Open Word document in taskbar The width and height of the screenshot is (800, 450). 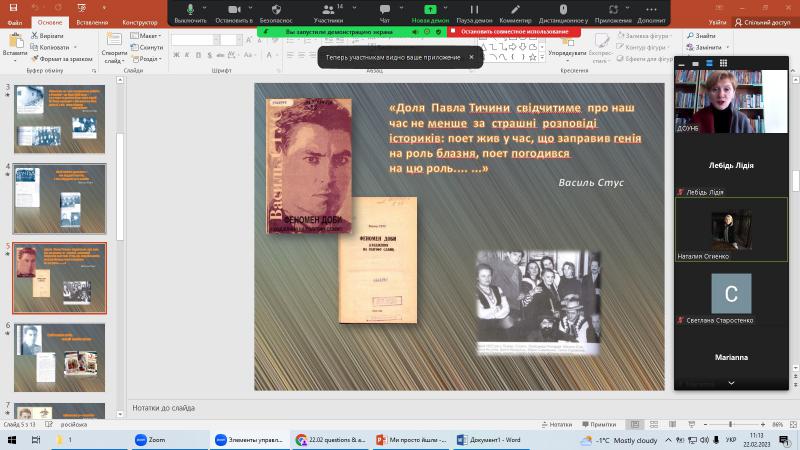pos(489,440)
